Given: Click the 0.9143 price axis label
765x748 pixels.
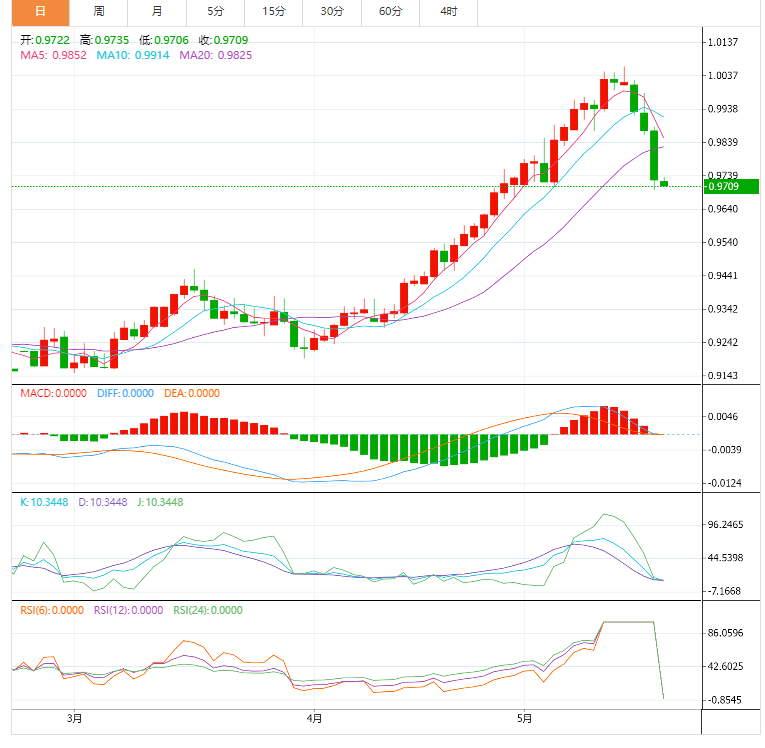Looking at the screenshot, I should click(x=723, y=376).
